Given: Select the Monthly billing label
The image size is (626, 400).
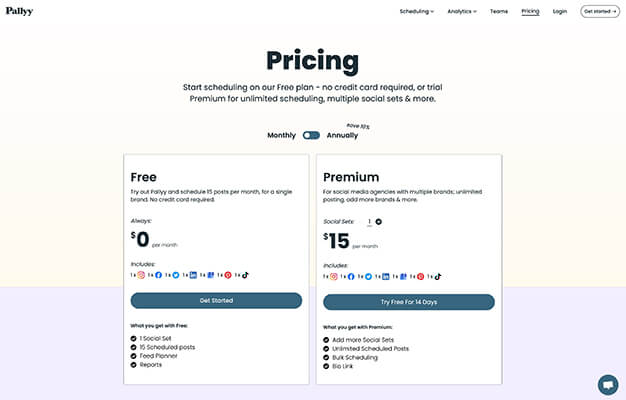Looking at the screenshot, I should point(281,135).
